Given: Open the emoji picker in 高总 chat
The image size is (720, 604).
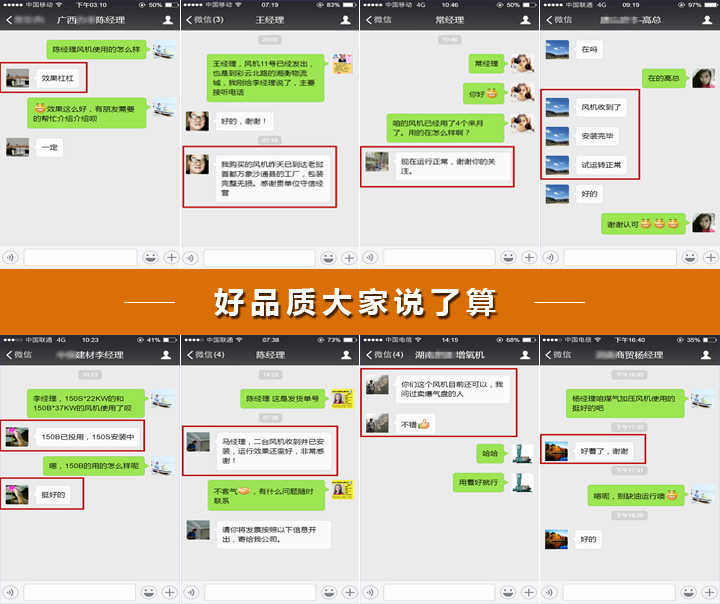Looking at the screenshot, I should (690, 257).
